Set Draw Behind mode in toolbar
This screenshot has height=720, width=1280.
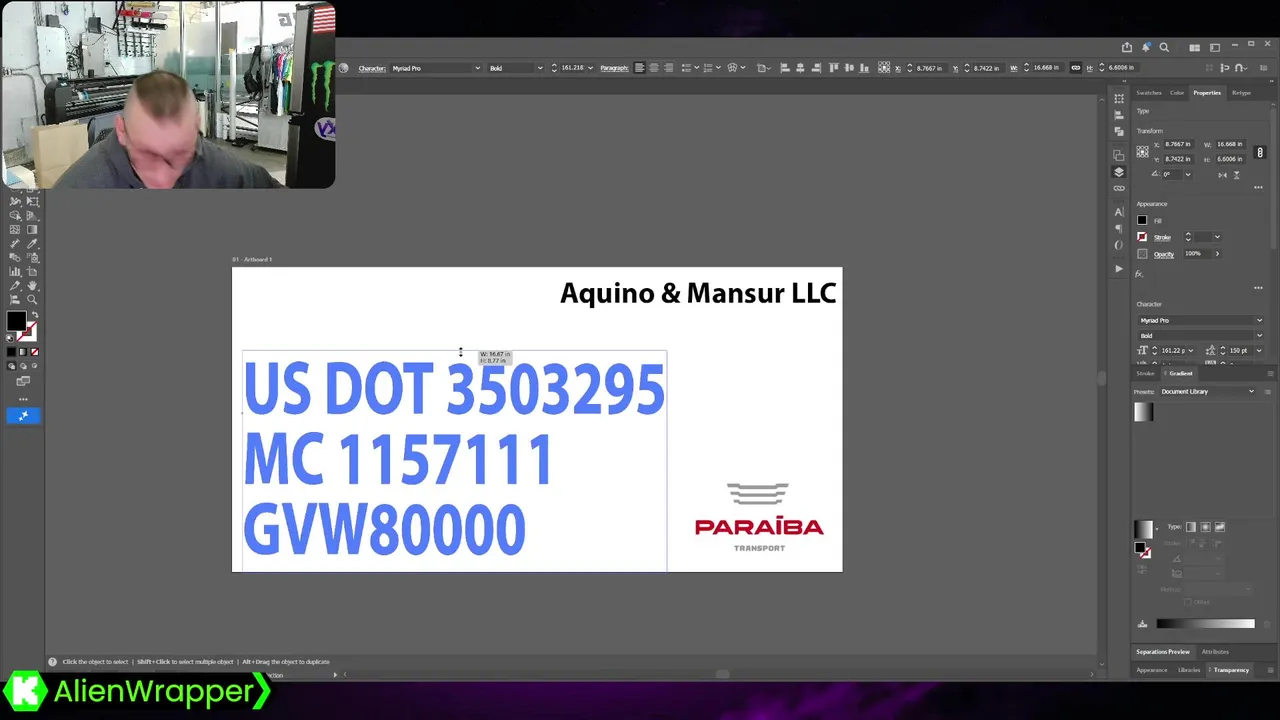click(x=23, y=366)
